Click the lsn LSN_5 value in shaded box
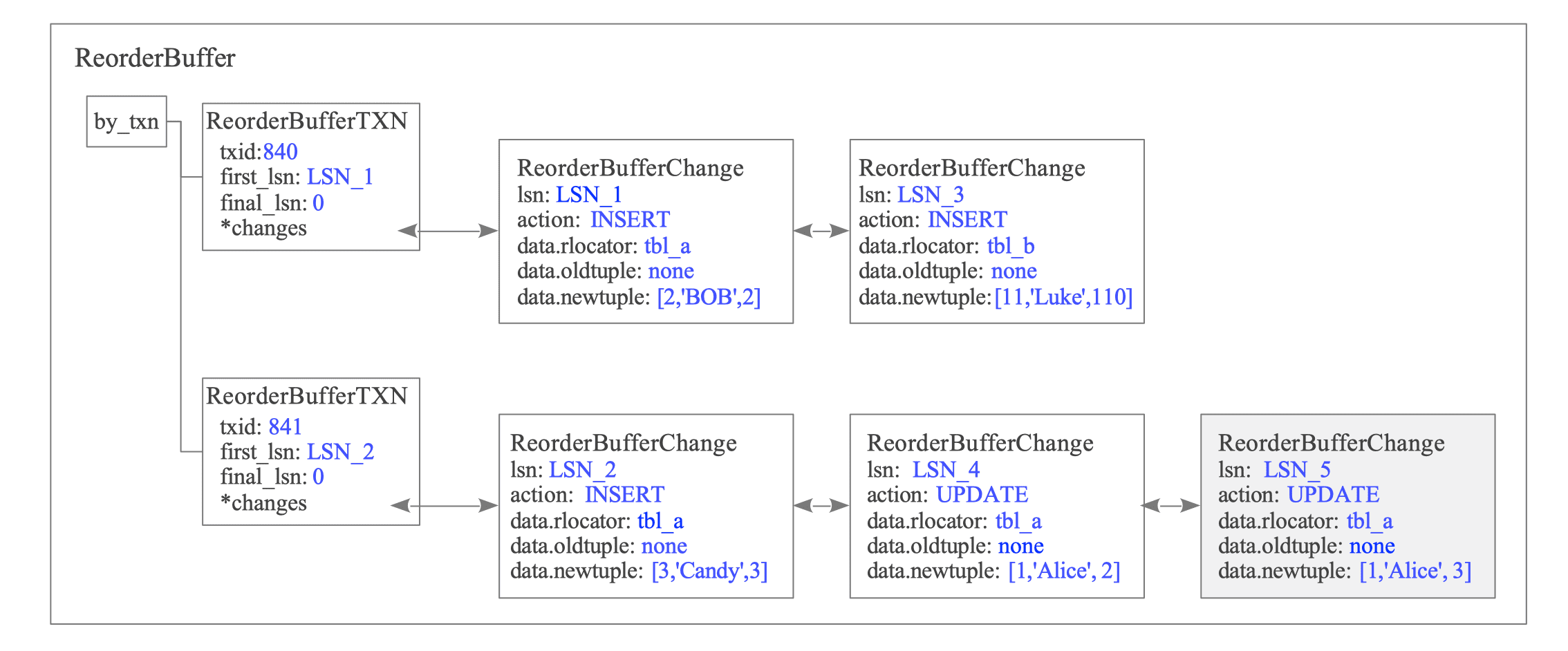This screenshot has height=651, width=1568. pyautogui.click(x=1297, y=470)
